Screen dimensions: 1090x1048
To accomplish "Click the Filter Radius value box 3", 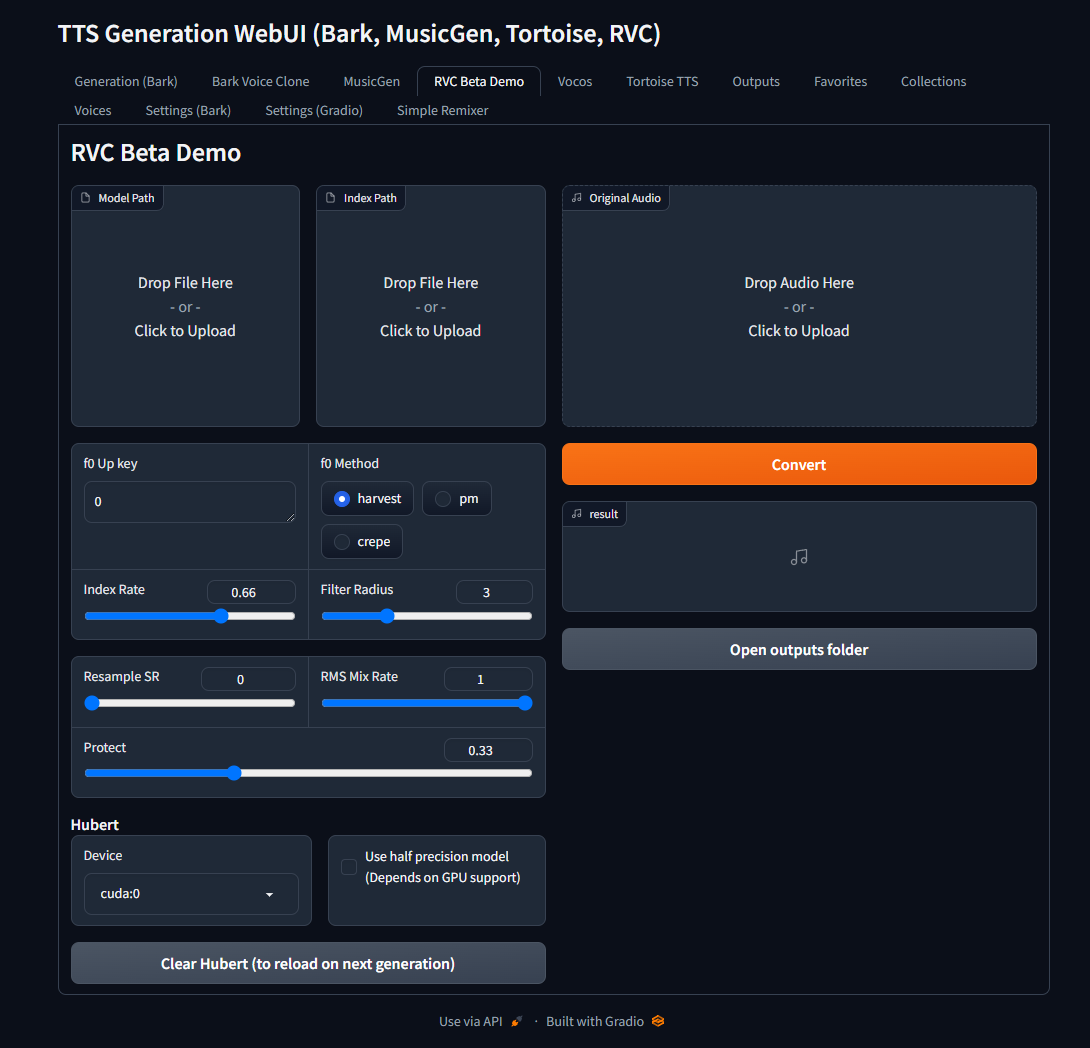I will [x=494, y=592].
